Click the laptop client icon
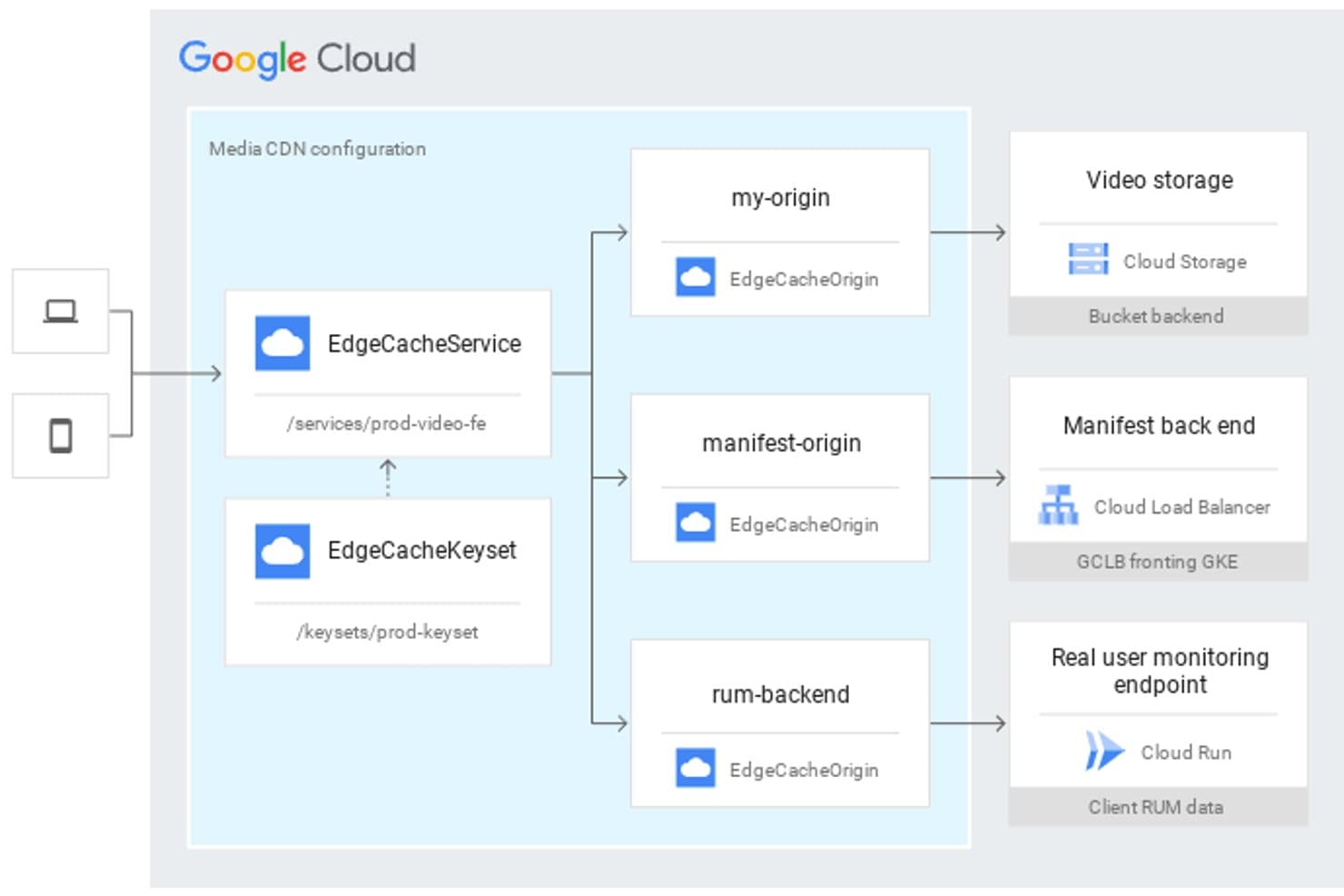The width and height of the screenshot is (1344, 896). point(61,311)
